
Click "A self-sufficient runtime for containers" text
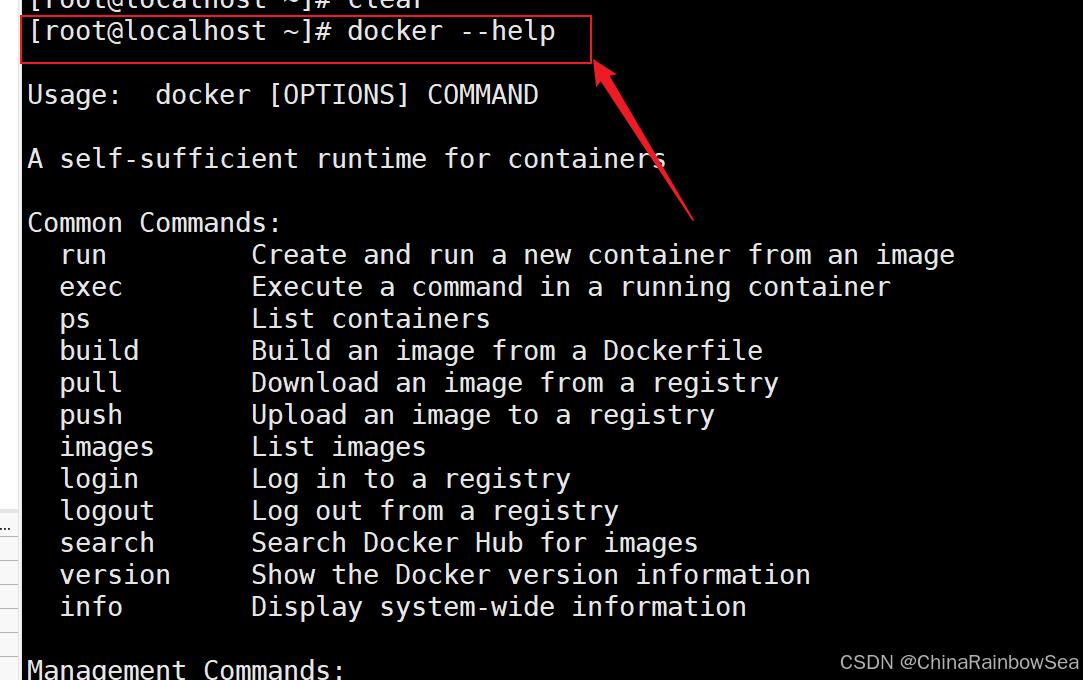(346, 159)
